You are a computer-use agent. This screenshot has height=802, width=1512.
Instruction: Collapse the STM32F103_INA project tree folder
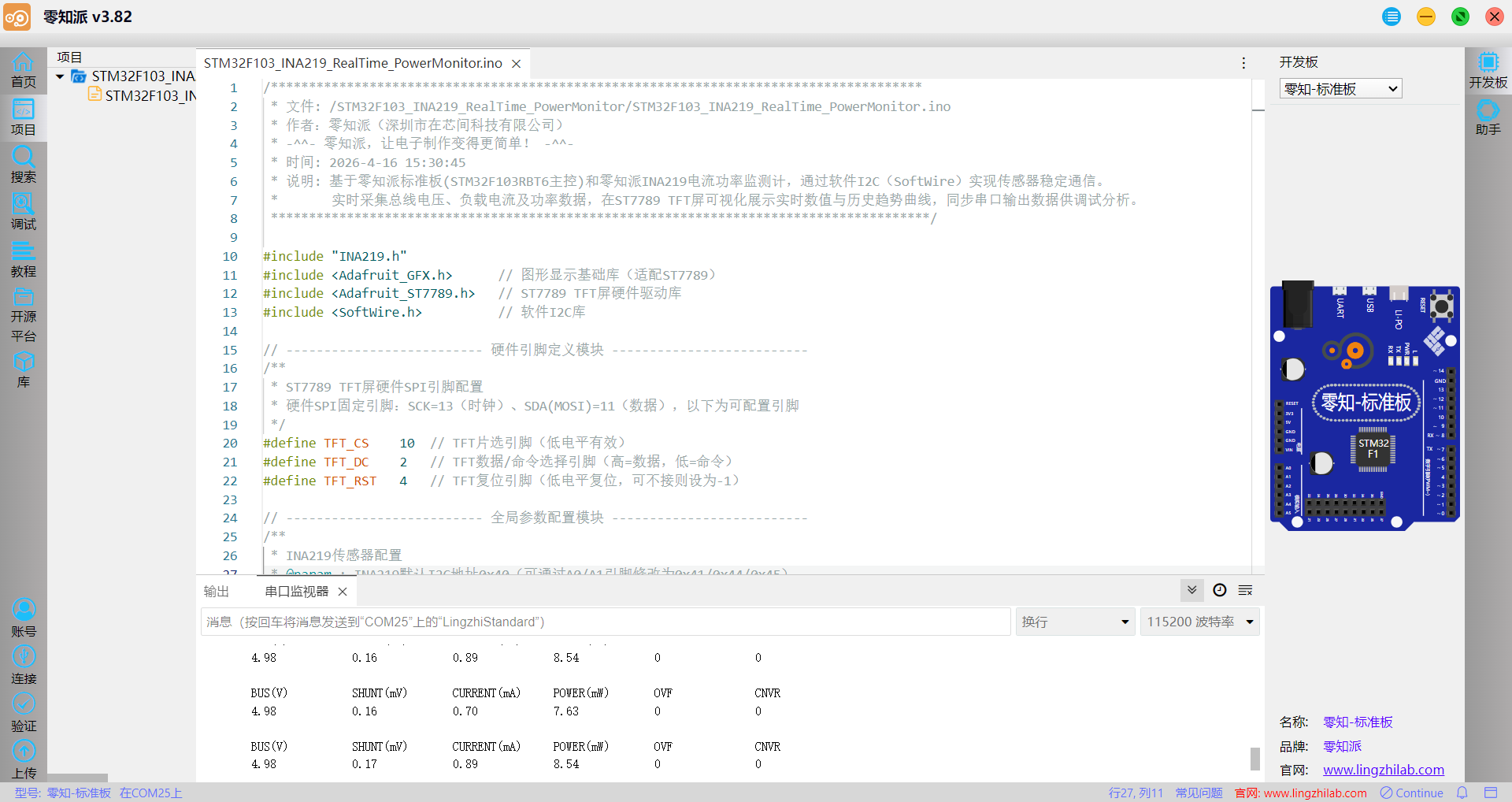coord(60,76)
